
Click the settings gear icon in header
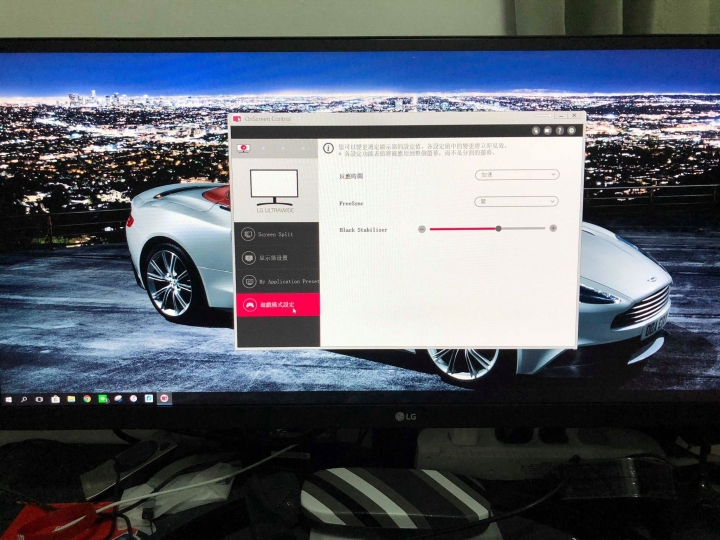tap(571, 130)
